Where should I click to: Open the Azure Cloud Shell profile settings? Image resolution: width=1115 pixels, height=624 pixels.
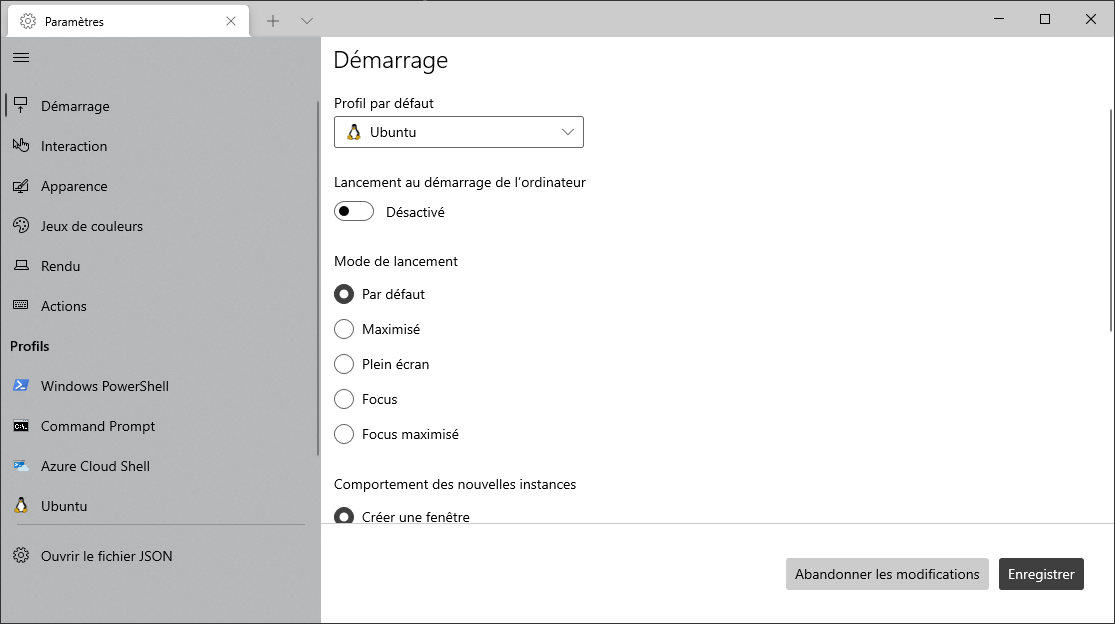pyautogui.click(x=159, y=466)
